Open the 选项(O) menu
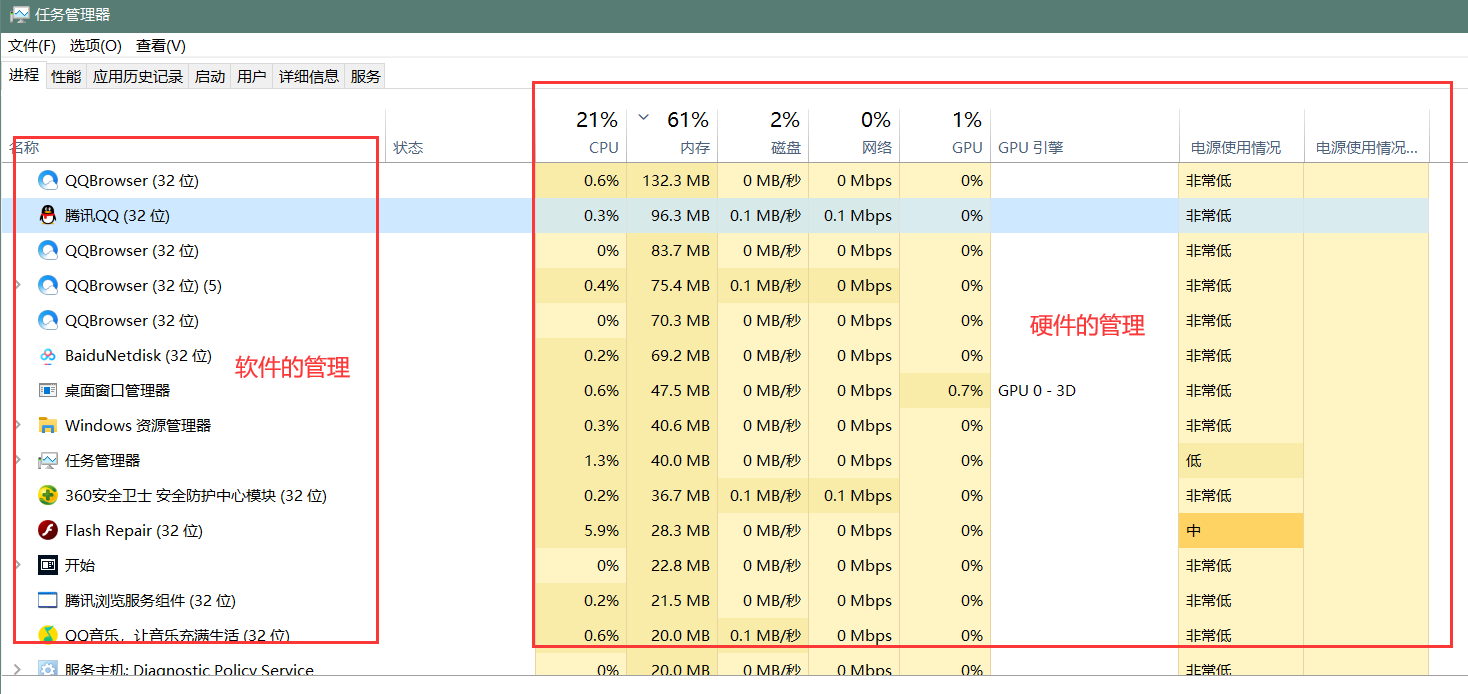Viewport: 1468px width, 694px height. click(x=96, y=46)
